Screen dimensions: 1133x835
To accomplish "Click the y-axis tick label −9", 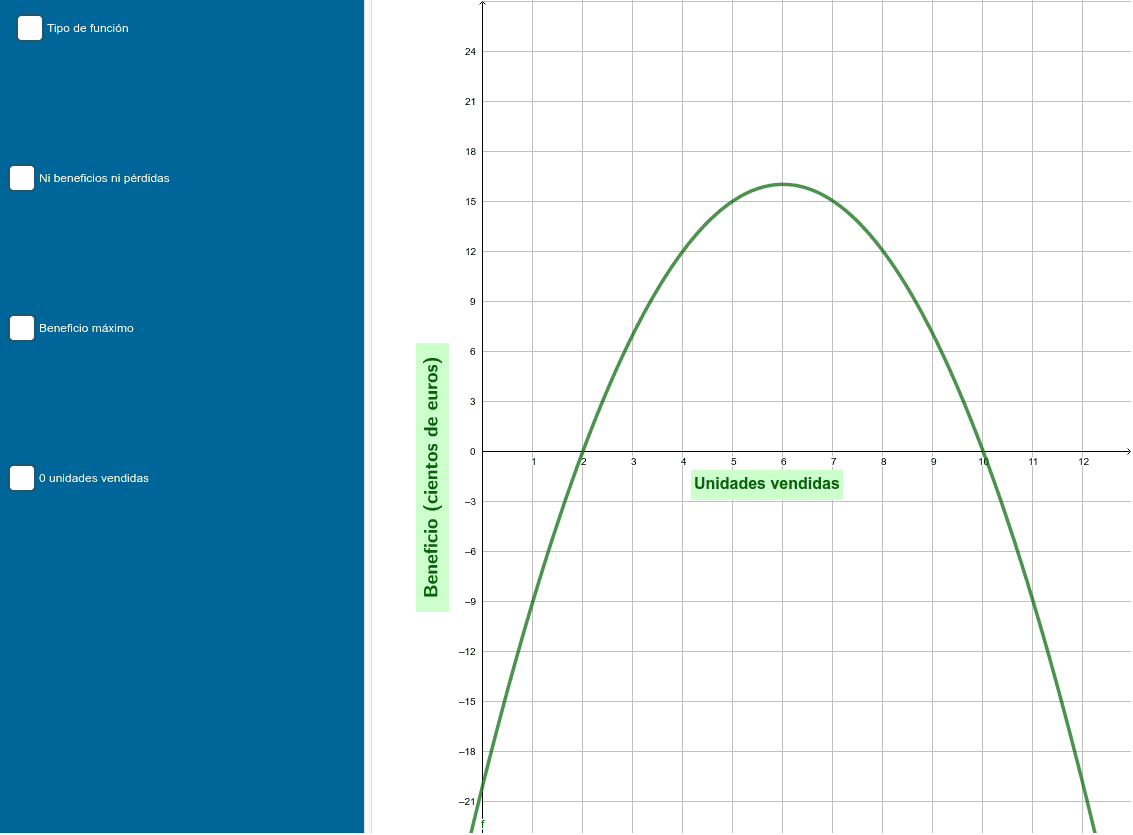I will (470, 602).
